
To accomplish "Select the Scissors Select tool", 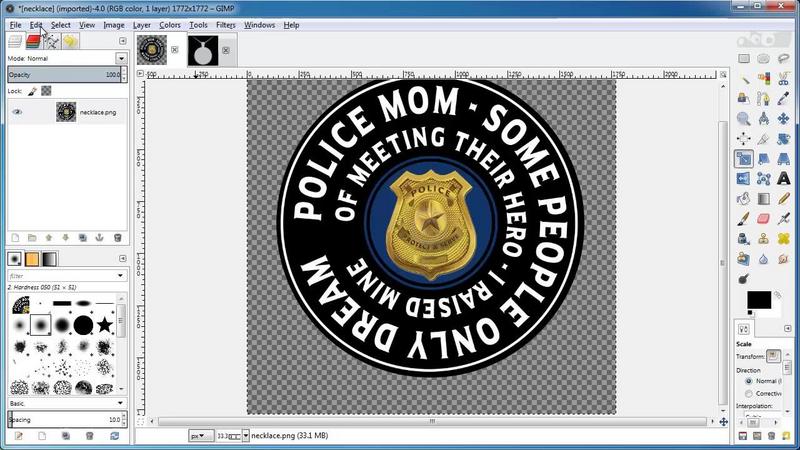I will click(783, 79).
